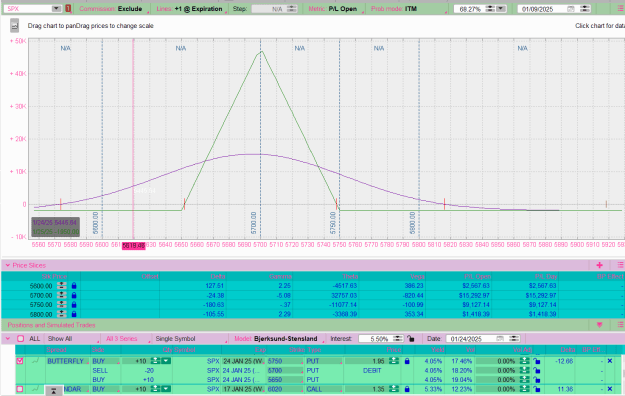Screen dimensions: 625x396
Task: Click the pink 5619 price marker on axis
Action: point(134,246)
